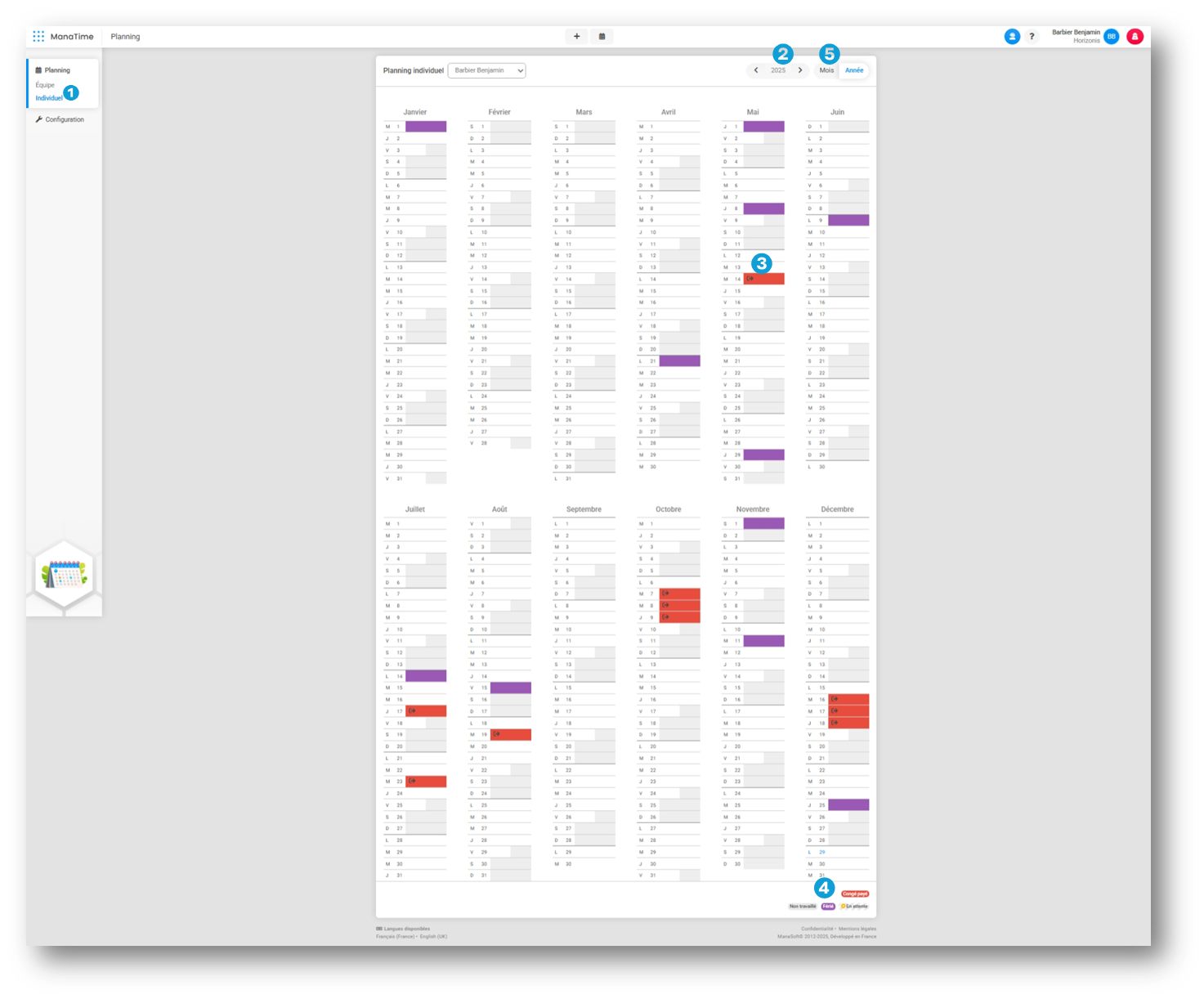Open the calendar icon in top toolbar
Screen dimensions: 1204x999
click(x=602, y=37)
